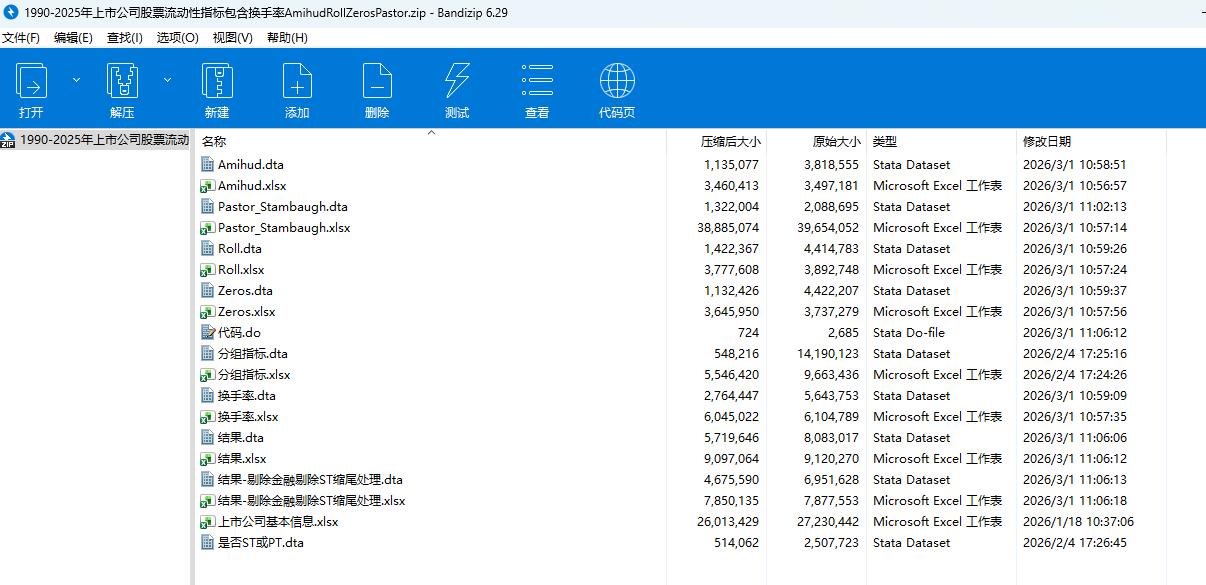Select the file name Pastor_Stambaugh.xlsx
Screen dimensions: 1206x585
(284, 227)
